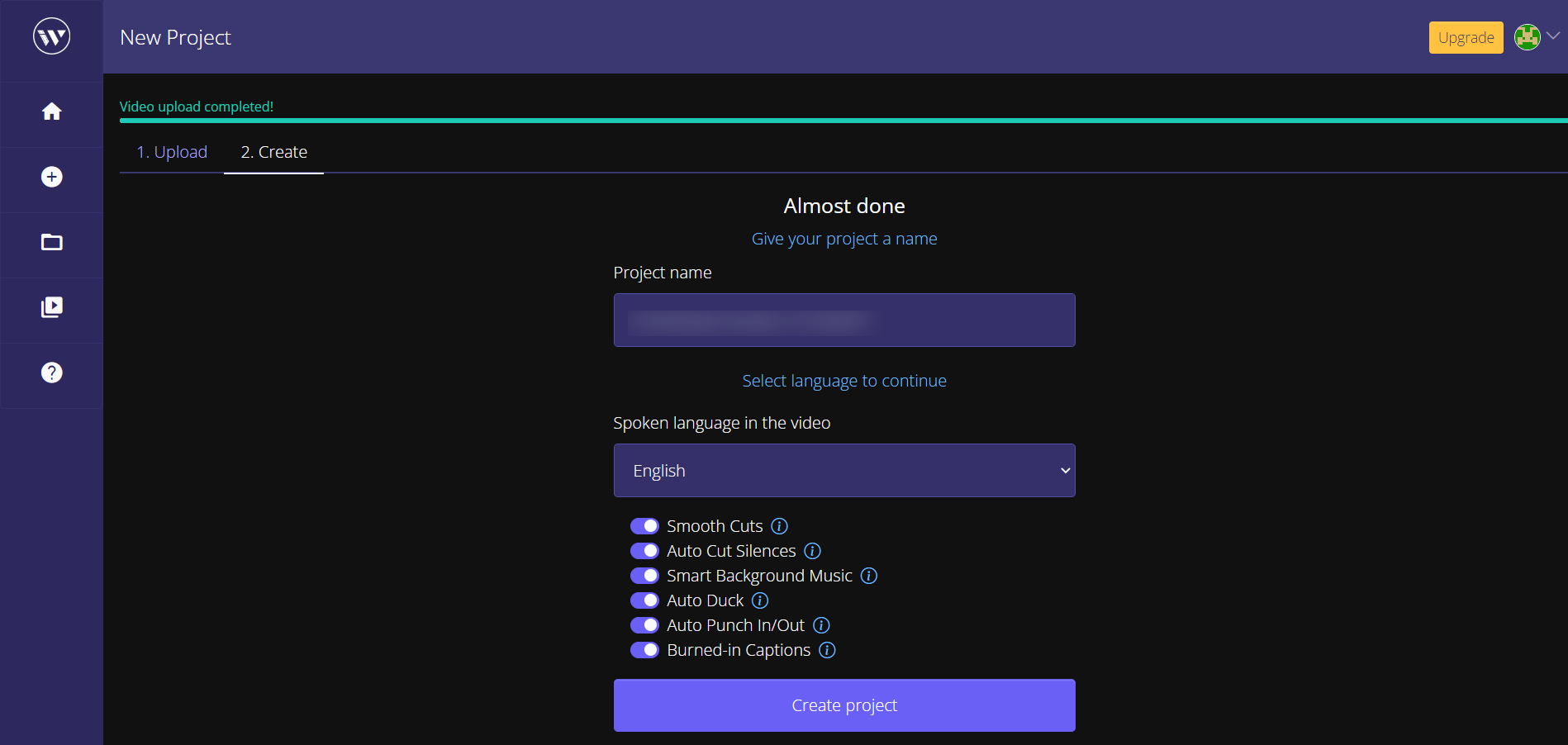The image size is (1568, 745).
Task: Switch to the Upload tab
Action: click(172, 152)
